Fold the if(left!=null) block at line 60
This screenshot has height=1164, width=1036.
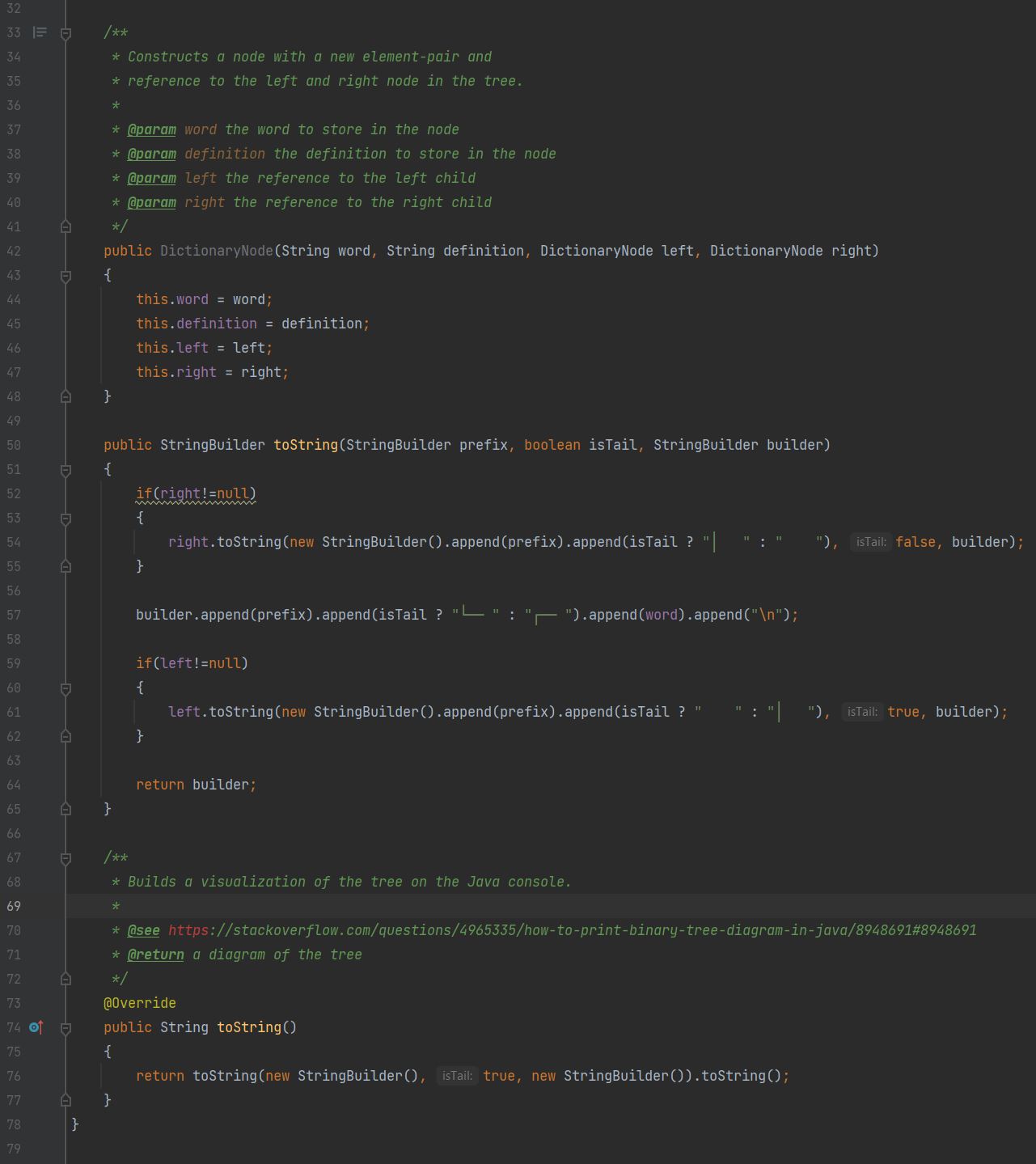point(66,688)
